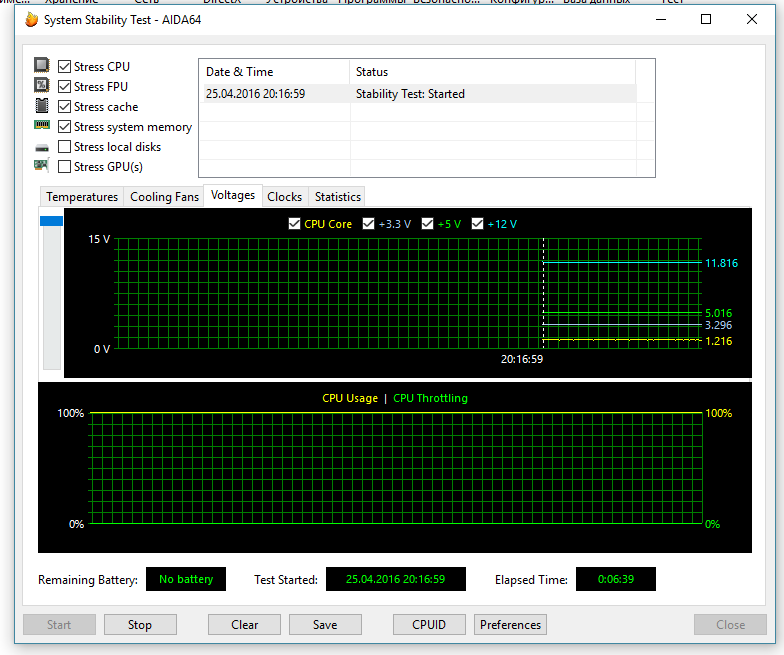
Task: Select the Voltages tab
Action: coord(233,195)
